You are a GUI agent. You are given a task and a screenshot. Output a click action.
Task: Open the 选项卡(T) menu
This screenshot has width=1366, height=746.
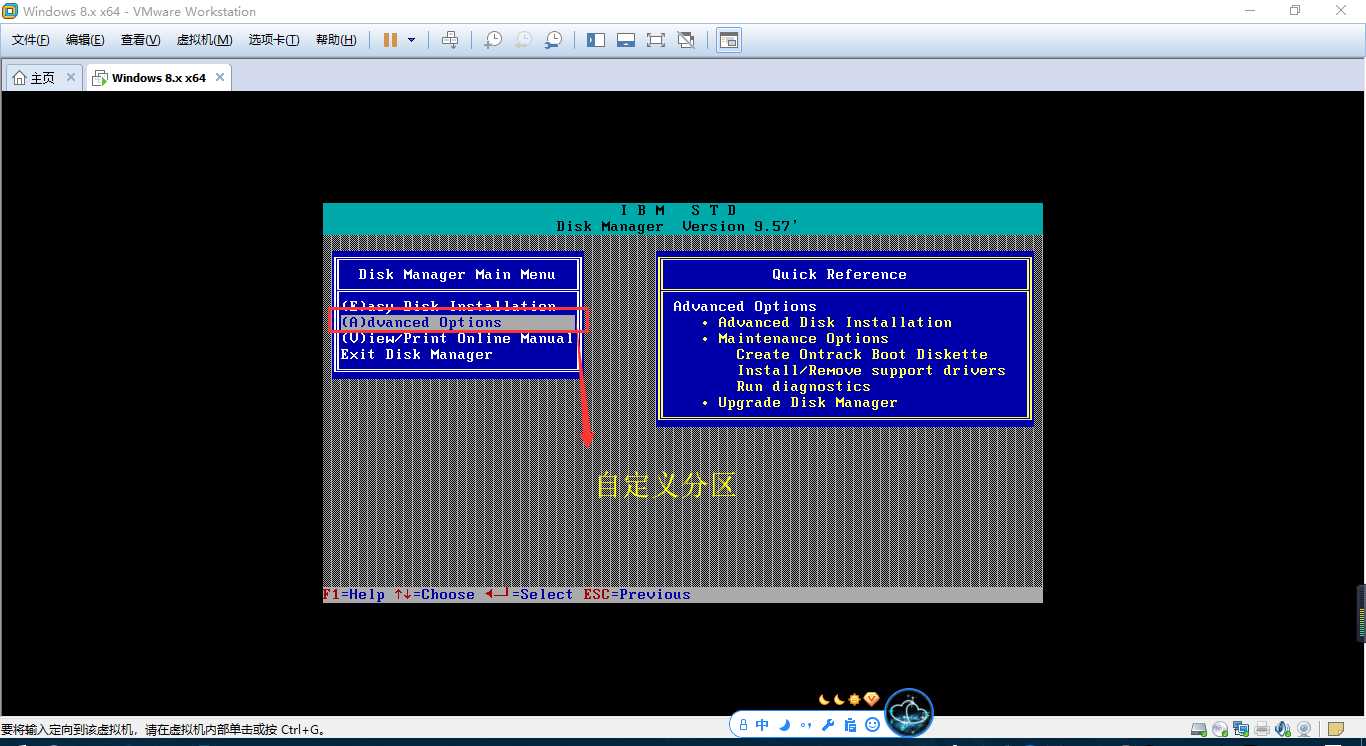coord(274,40)
